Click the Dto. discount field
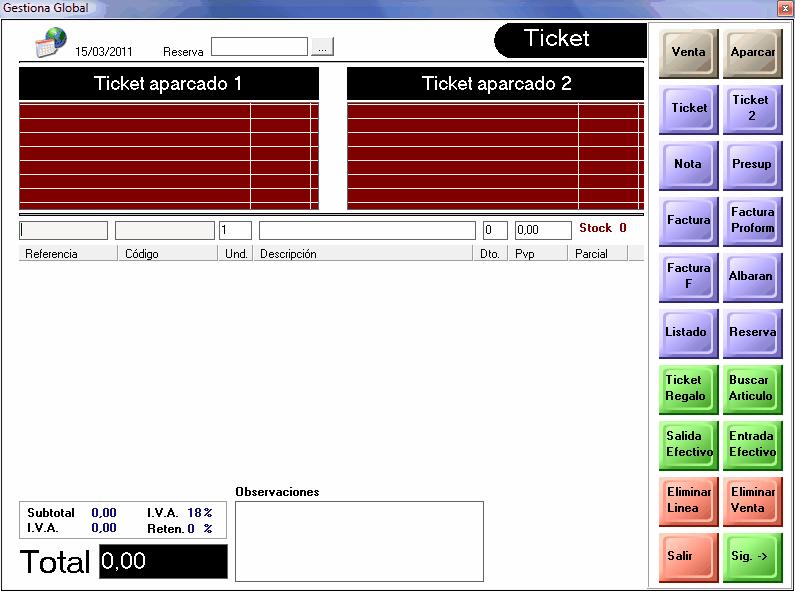The width and height of the screenshot is (795, 592). (495, 230)
